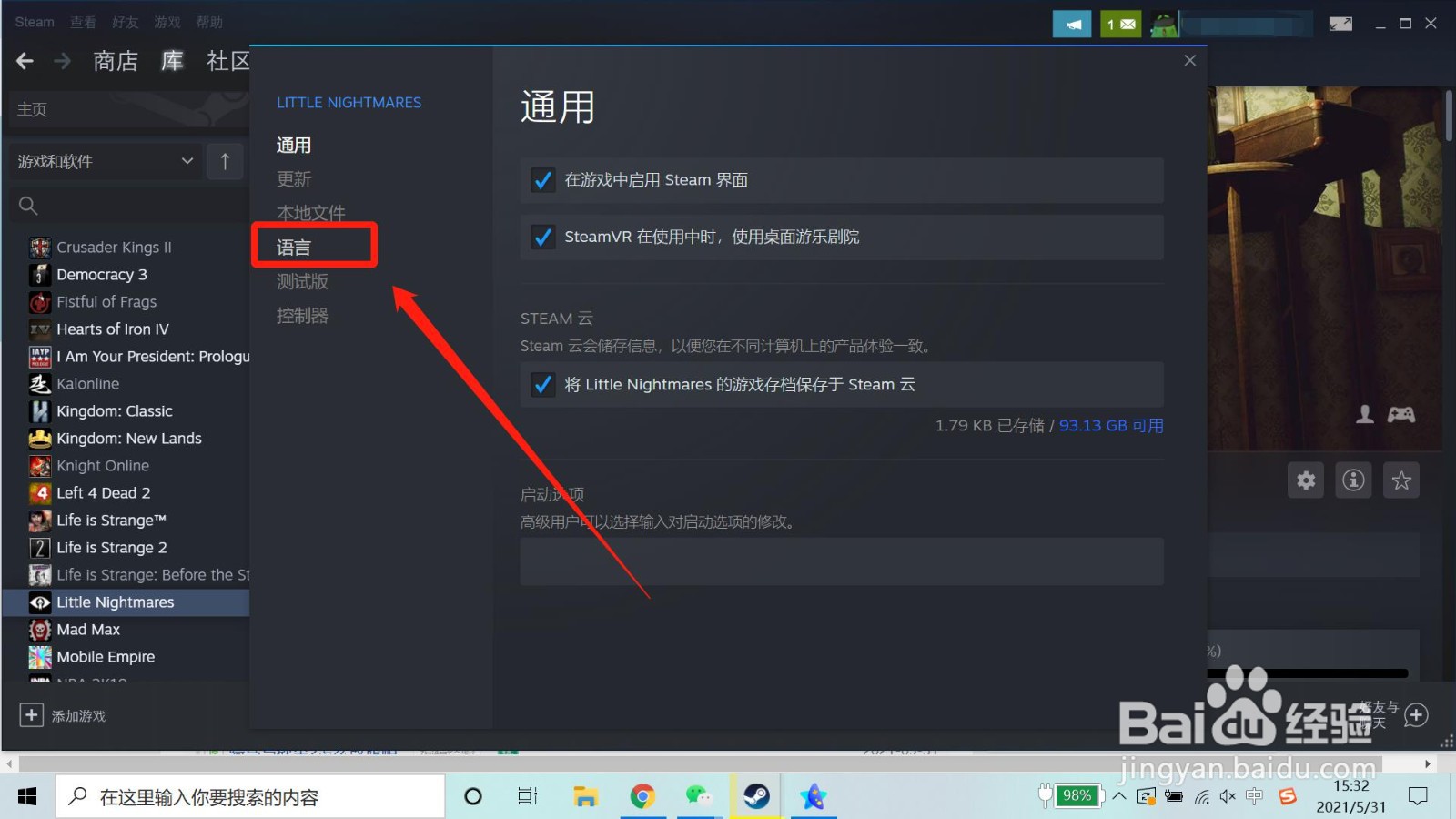Select Mad Max in library
The image size is (1456, 819).
coord(88,630)
